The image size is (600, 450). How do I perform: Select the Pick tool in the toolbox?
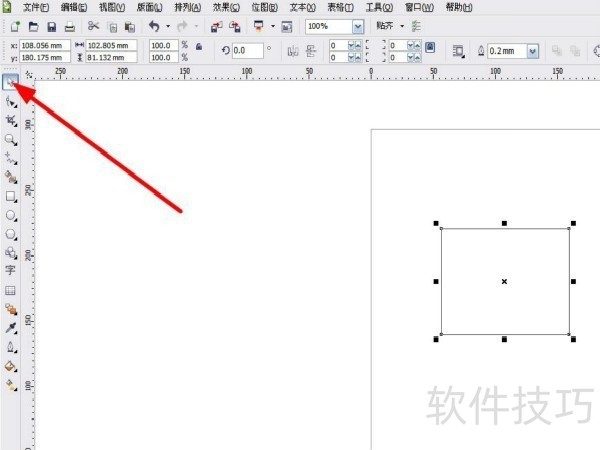point(10,82)
